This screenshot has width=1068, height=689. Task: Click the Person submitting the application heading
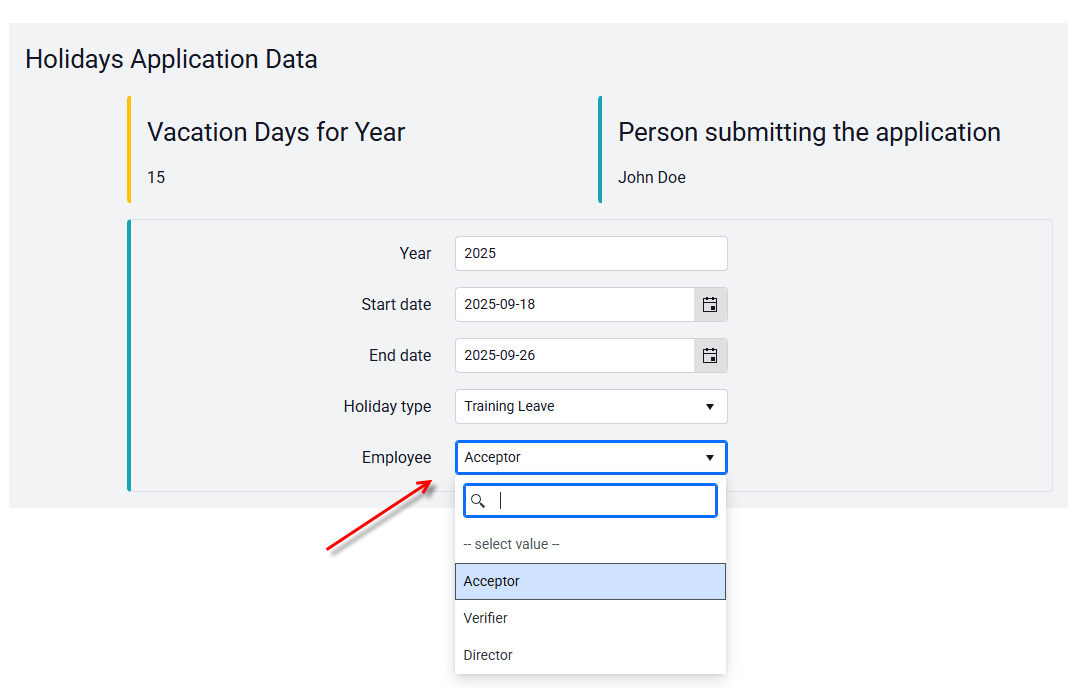(809, 132)
